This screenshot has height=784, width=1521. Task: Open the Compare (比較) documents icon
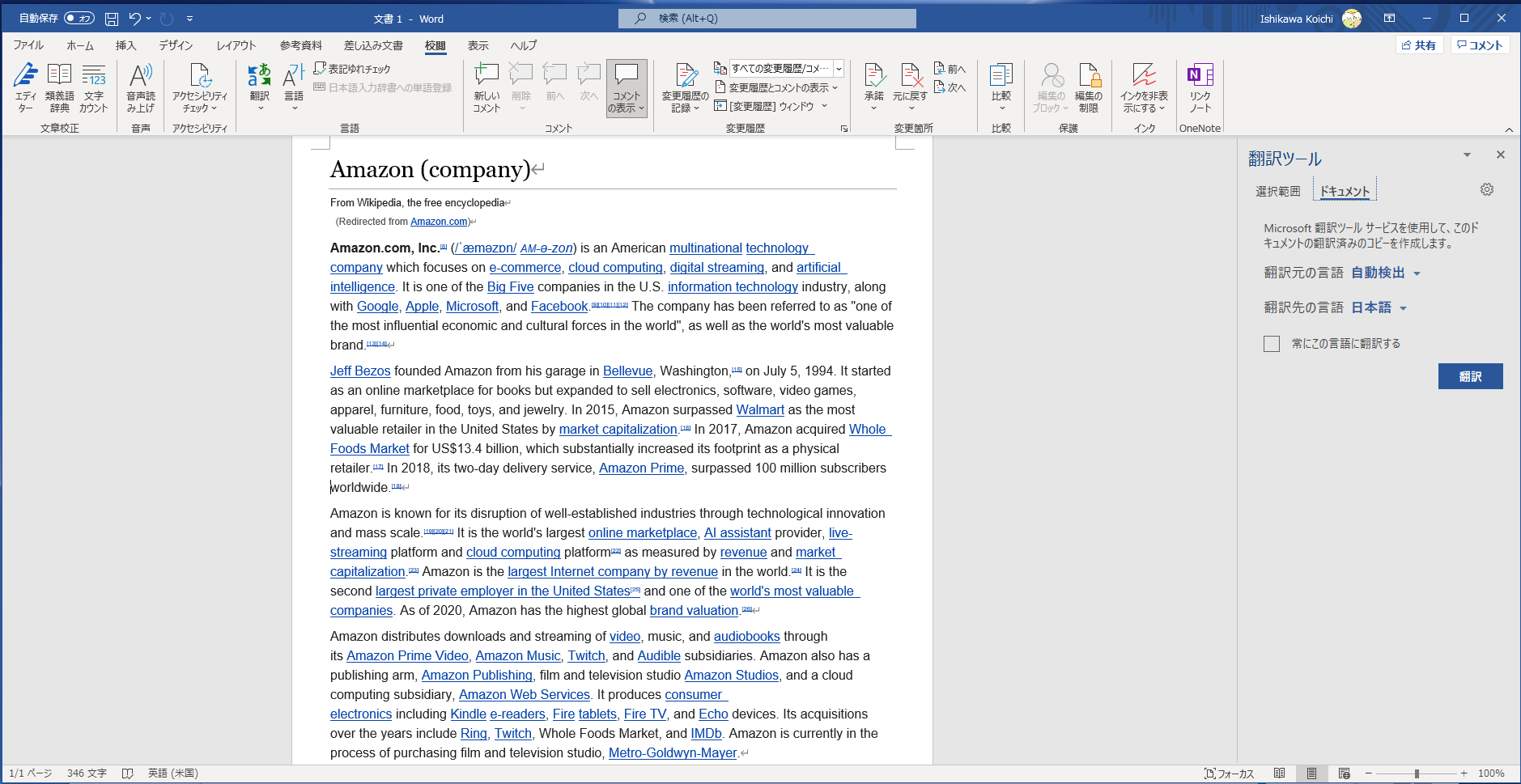[1001, 87]
